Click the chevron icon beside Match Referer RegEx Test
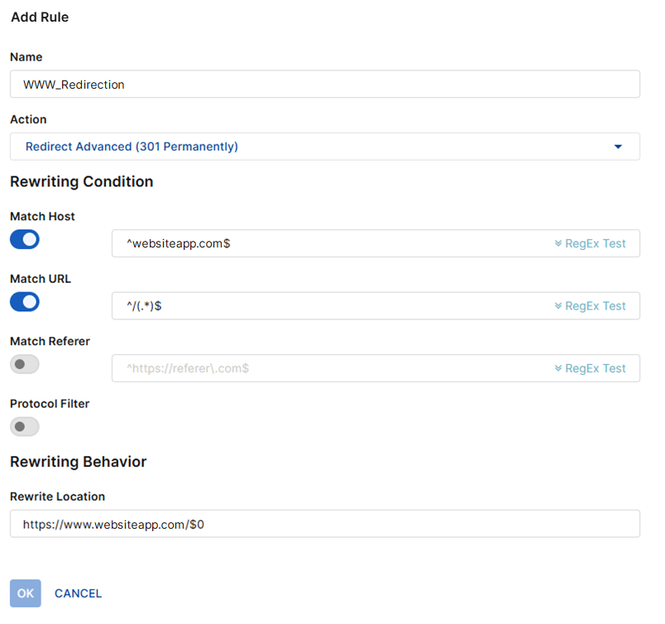 pyautogui.click(x=558, y=369)
